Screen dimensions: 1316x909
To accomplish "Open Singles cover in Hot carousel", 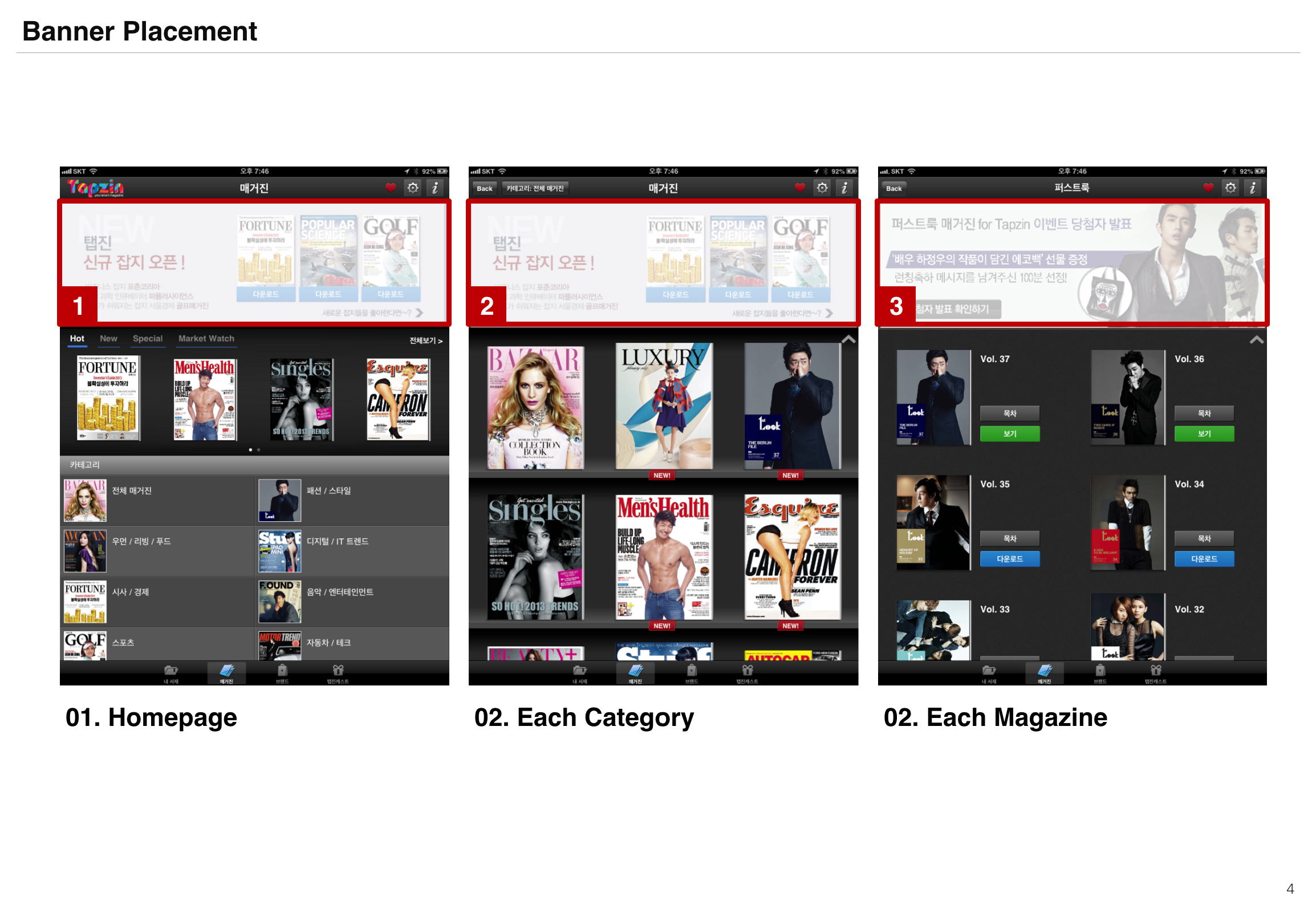I will [302, 399].
